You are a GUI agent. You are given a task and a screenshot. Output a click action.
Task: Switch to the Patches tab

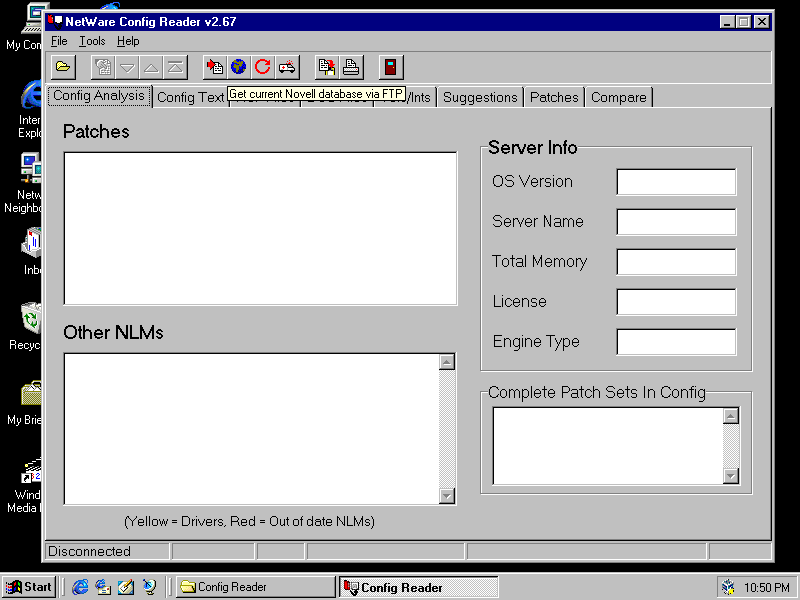554,97
